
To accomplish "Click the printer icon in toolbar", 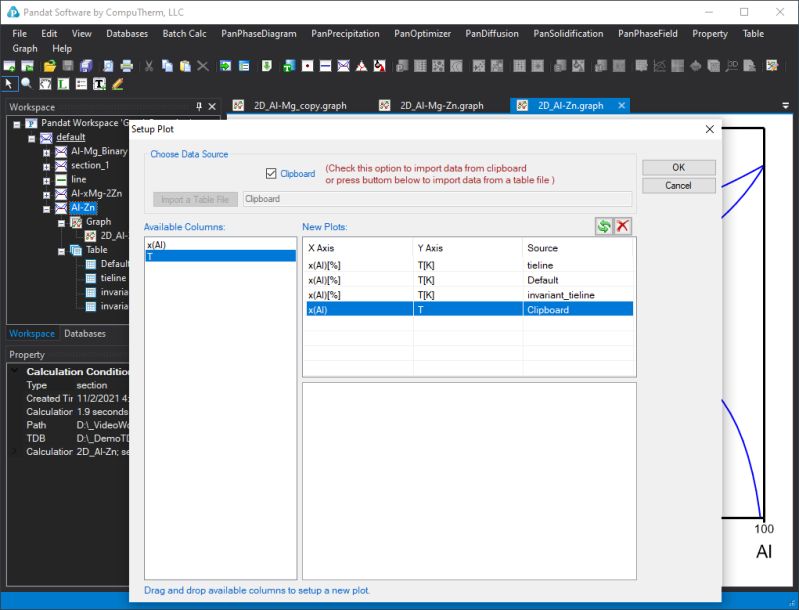I will [x=127, y=66].
